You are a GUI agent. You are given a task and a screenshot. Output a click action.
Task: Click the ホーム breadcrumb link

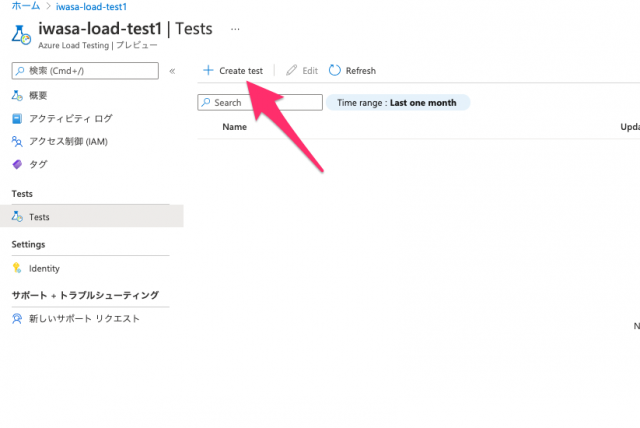click(x=26, y=6)
